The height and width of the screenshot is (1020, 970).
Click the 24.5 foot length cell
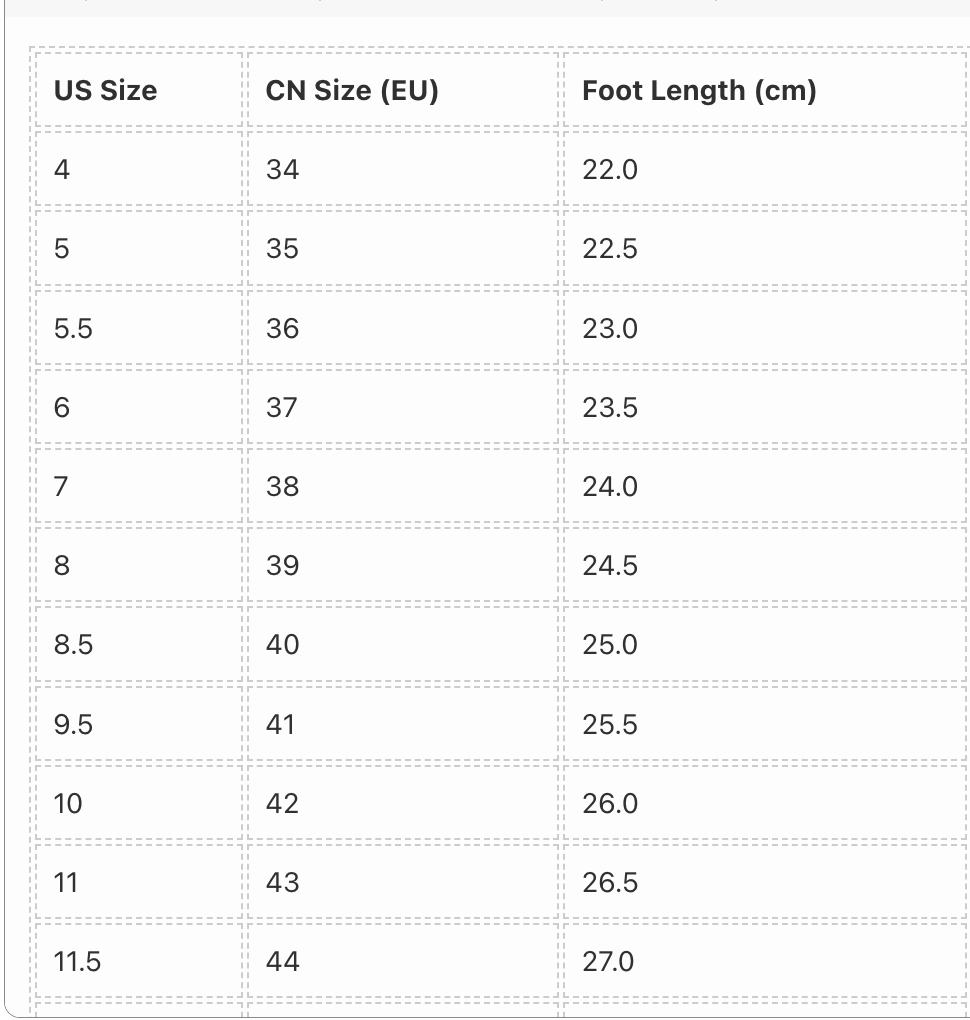coord(765,565)
